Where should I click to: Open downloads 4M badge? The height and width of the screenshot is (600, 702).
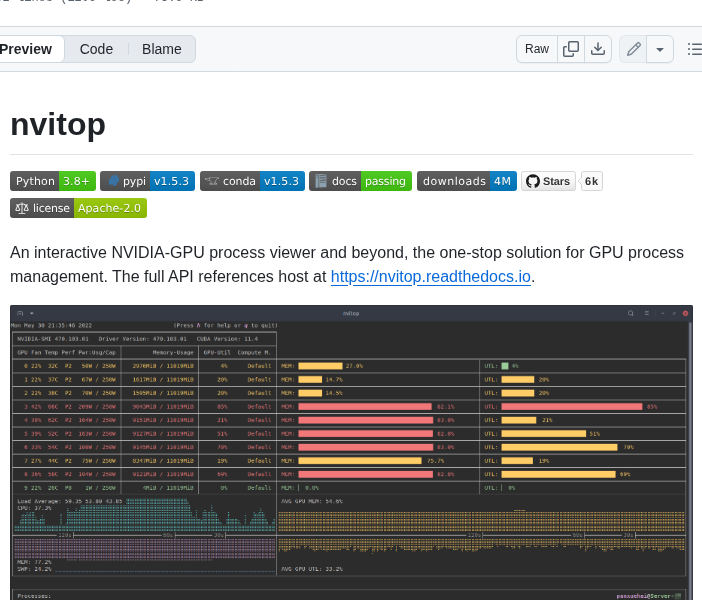coord(467,181)
